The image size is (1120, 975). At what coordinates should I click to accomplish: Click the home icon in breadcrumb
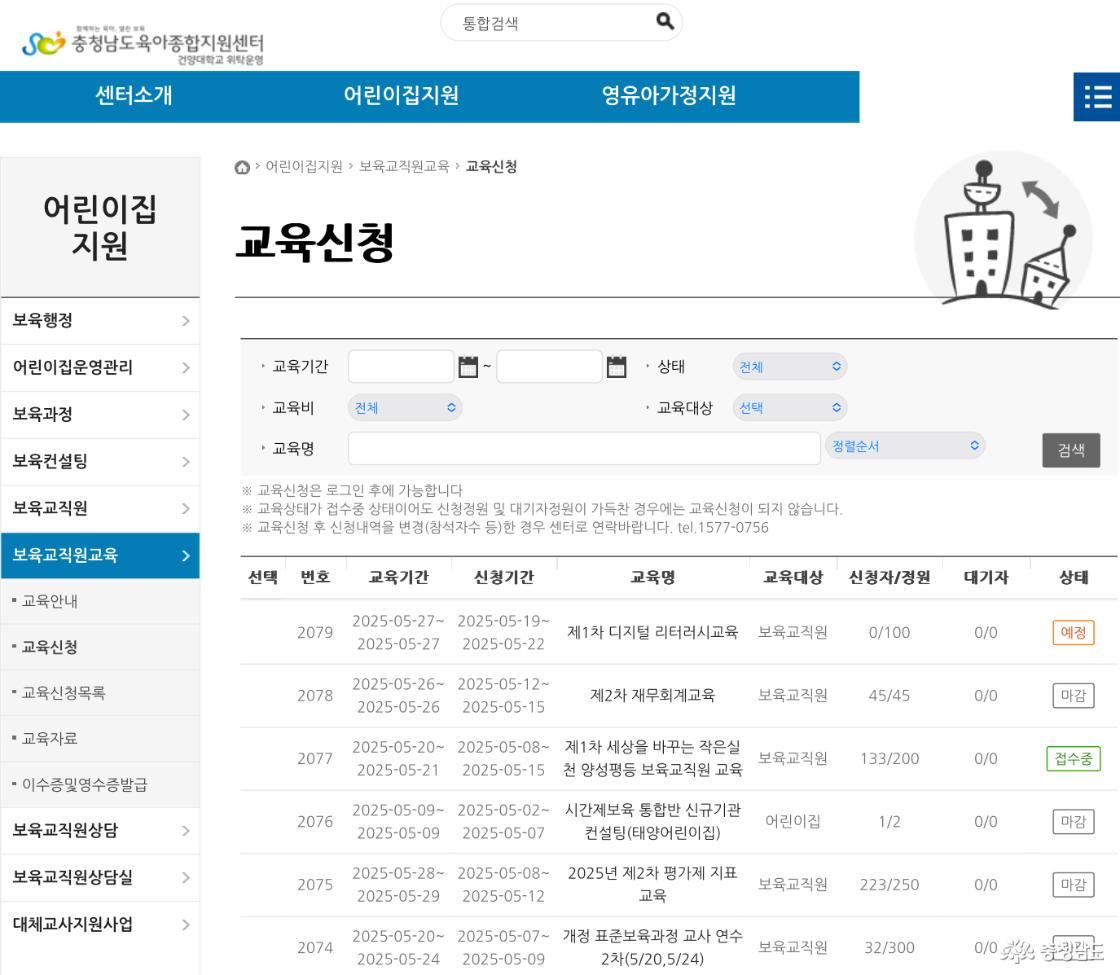coord(242,167)
